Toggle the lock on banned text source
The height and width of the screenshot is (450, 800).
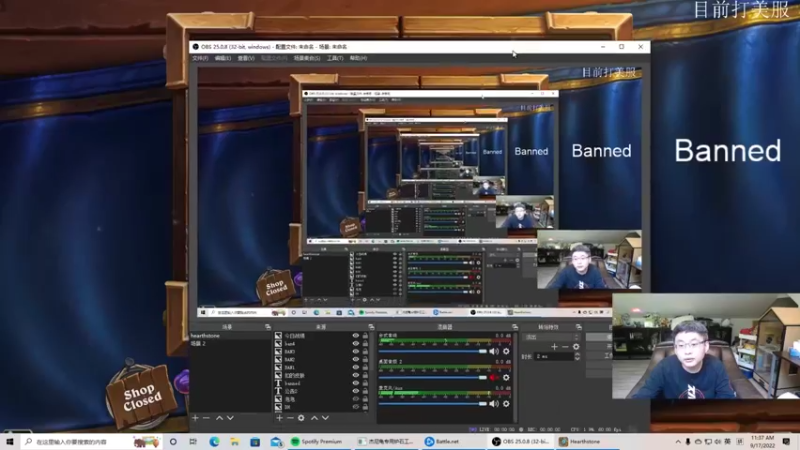click(x=365, y=383)
